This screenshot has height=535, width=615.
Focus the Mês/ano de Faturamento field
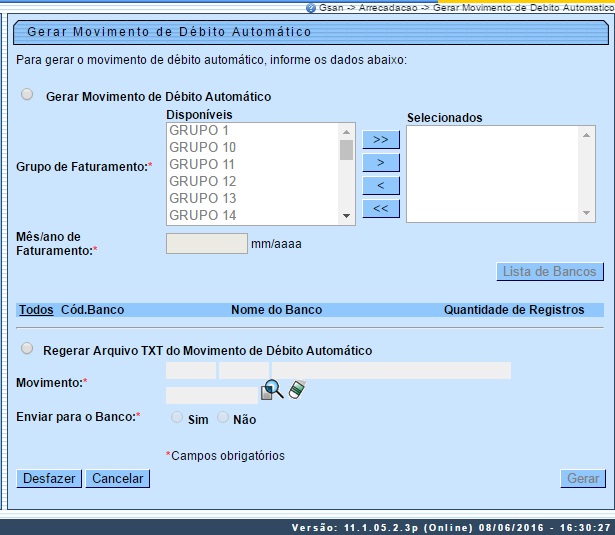click(206, 243)
